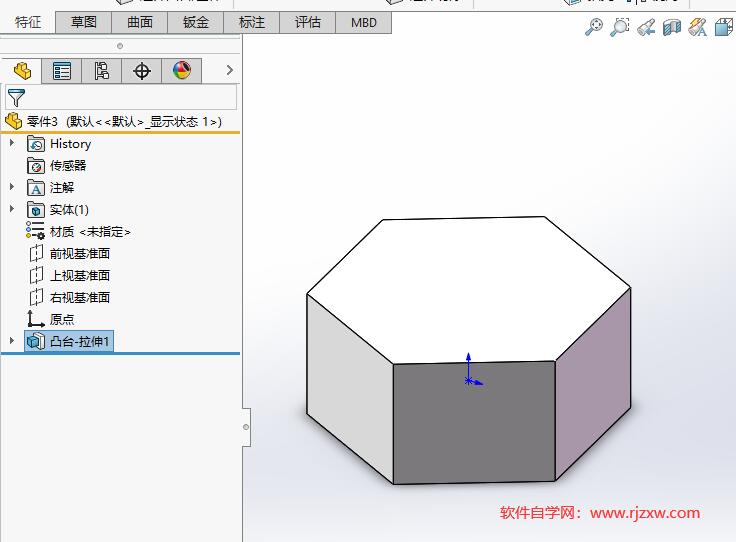
Task: Click the filter funnel icon
Action: coord(16,98)
